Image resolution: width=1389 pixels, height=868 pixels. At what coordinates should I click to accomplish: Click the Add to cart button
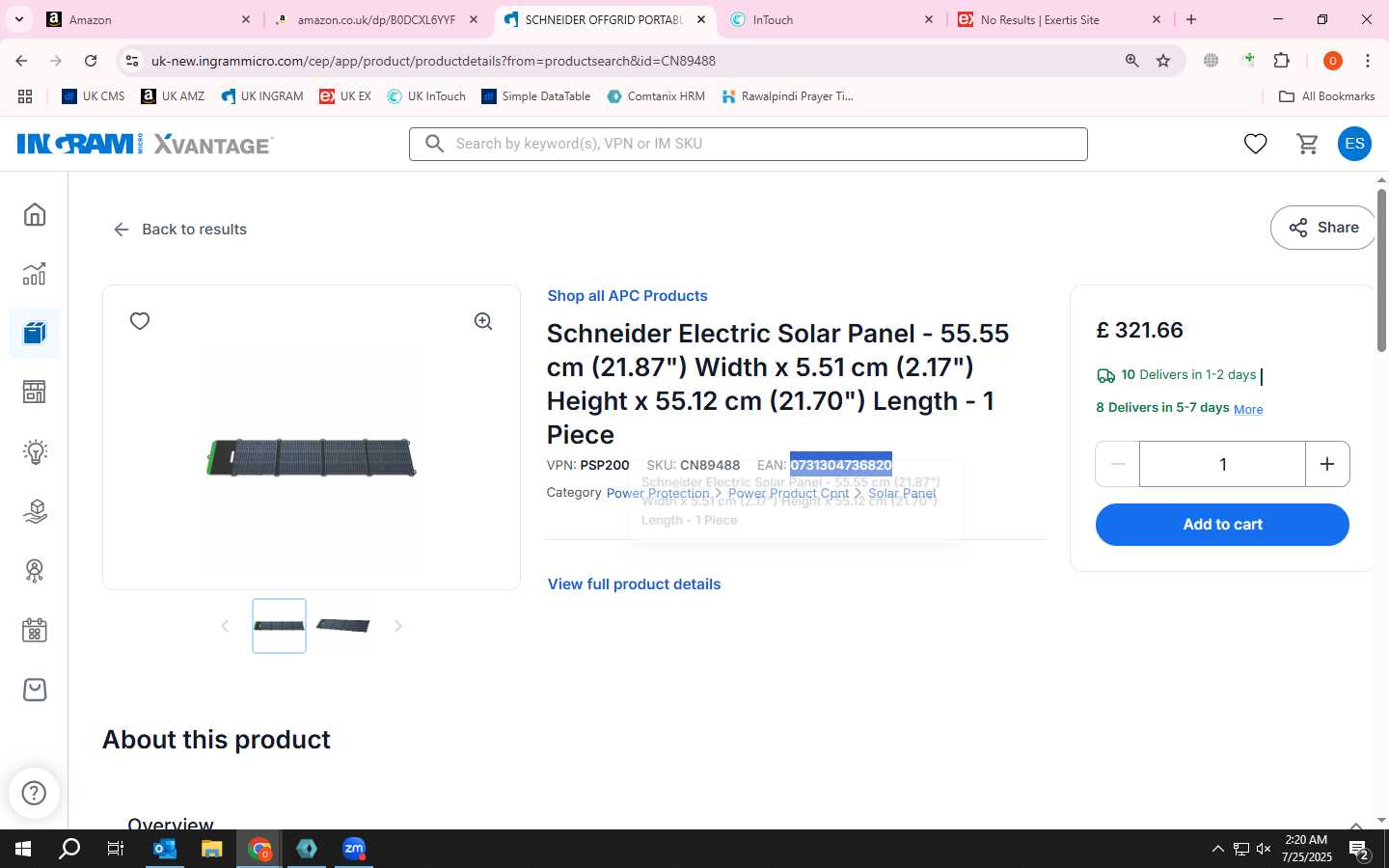tap(1222, 525)
